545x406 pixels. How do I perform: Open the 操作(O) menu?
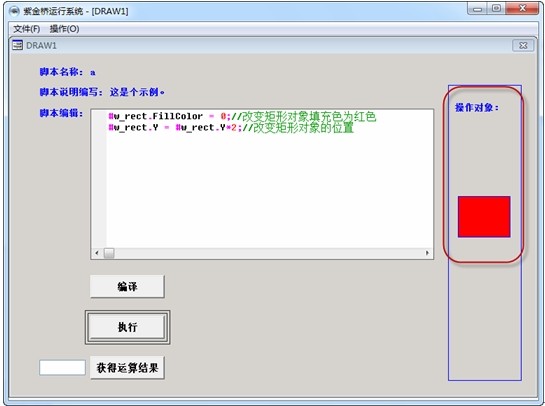(x=64, y=29)
